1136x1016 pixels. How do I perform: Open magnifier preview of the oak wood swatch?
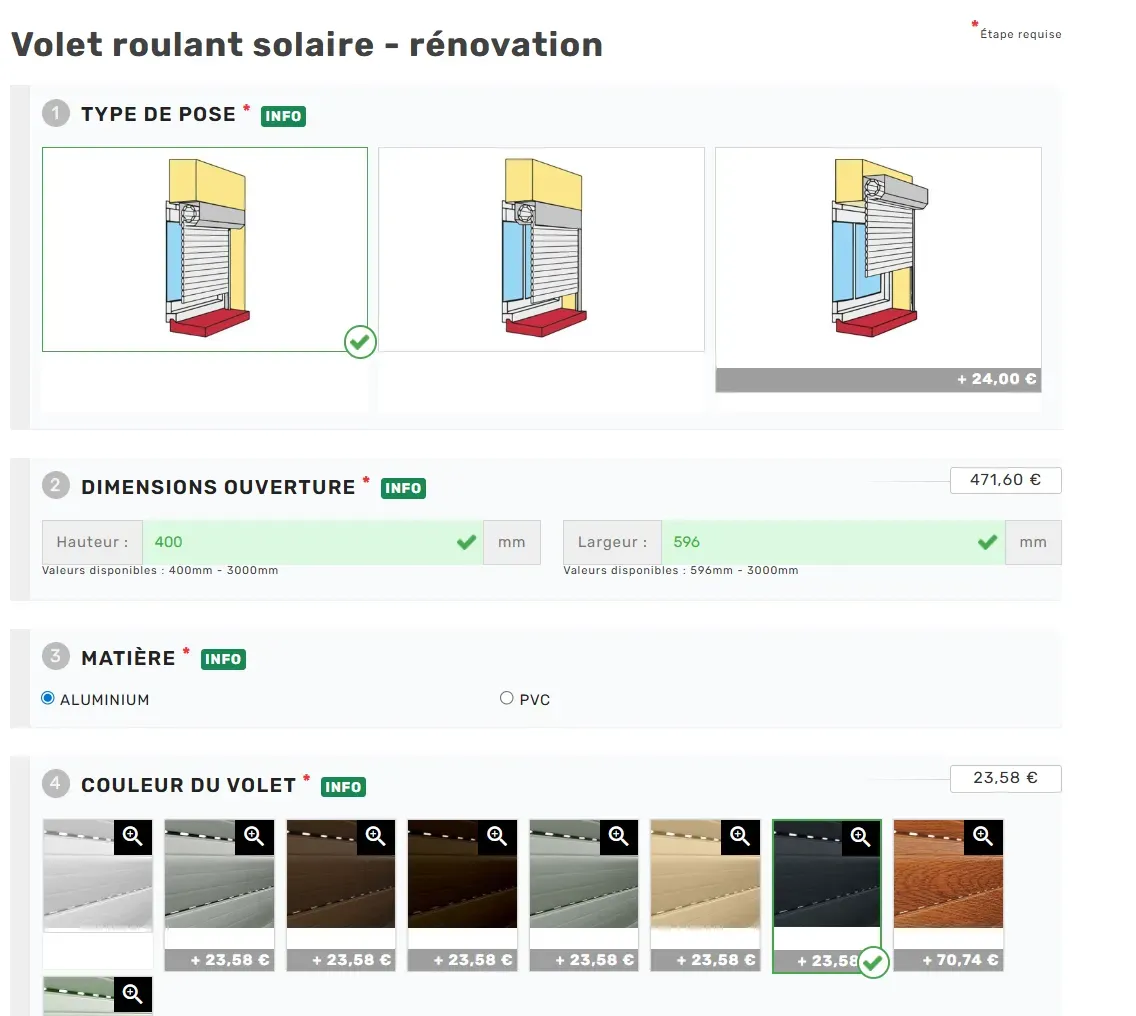pyautogui.click(x=983, y=837)
